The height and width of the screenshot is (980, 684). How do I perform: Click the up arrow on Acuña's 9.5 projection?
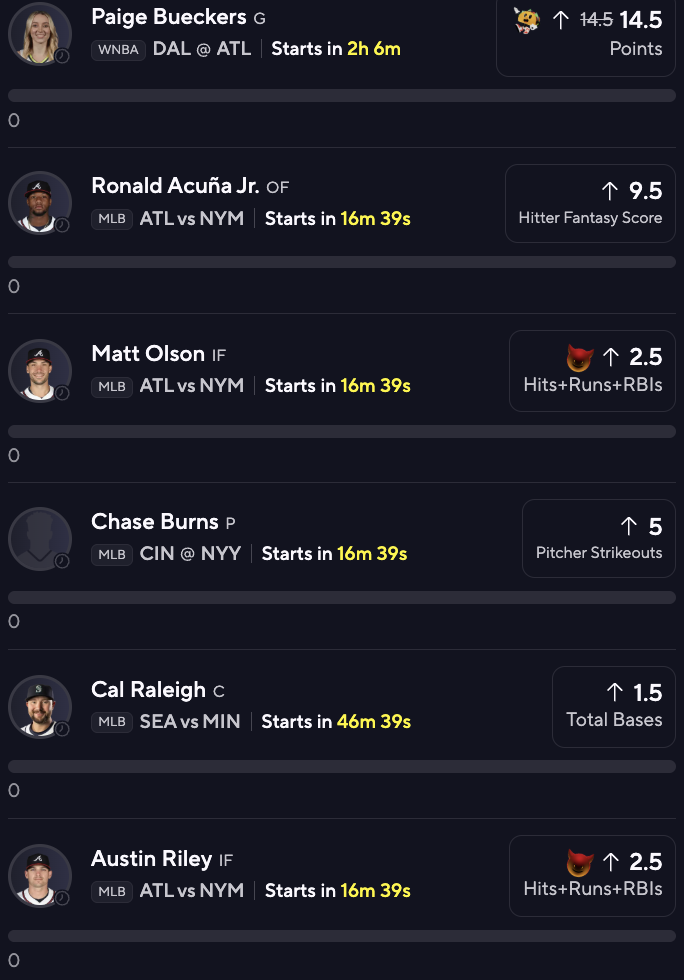point(610,190)
